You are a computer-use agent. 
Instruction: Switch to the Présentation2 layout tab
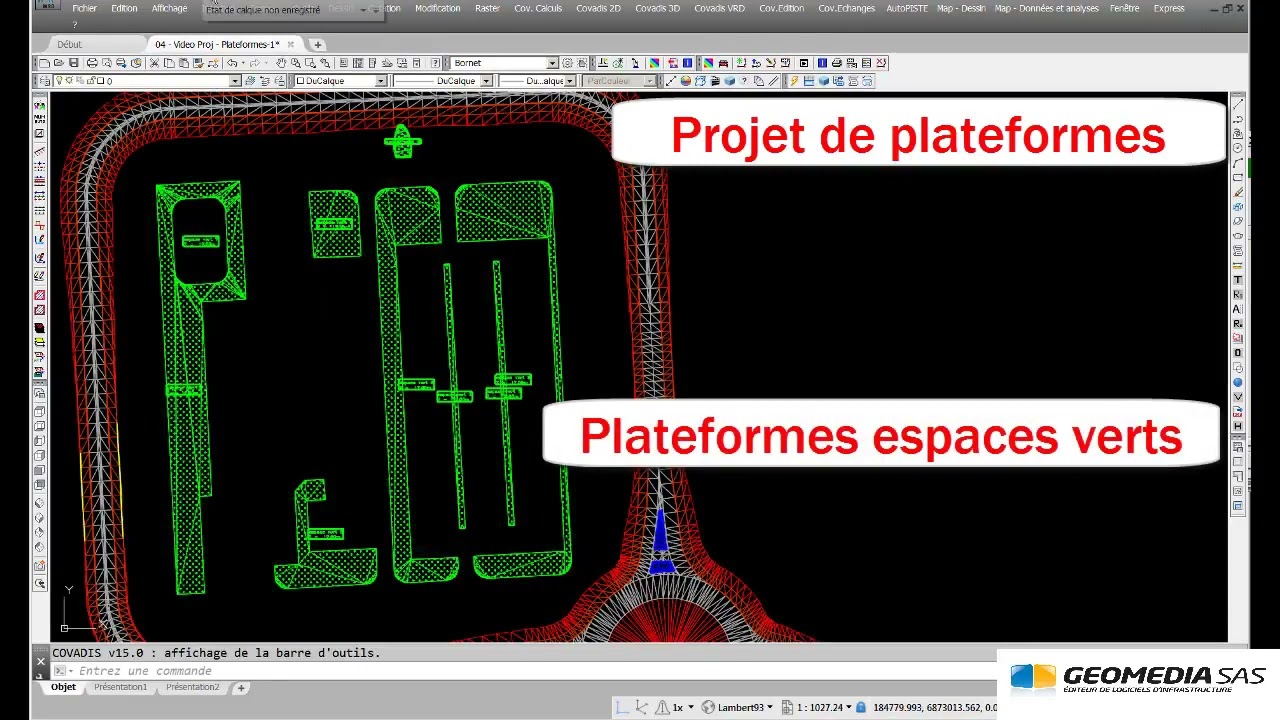192,687
